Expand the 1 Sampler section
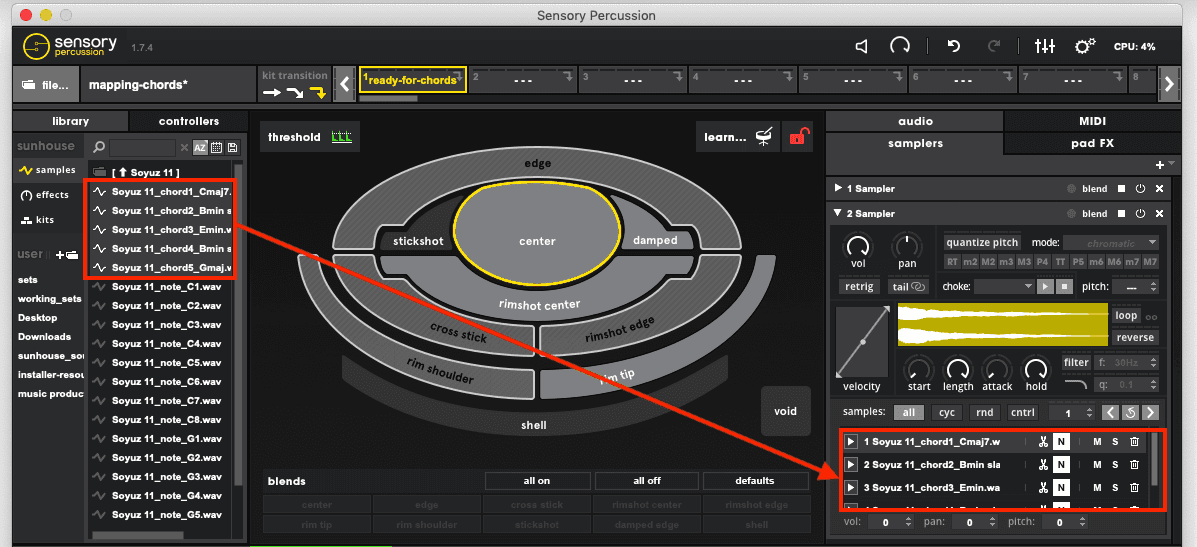 [x=838, y=188]
